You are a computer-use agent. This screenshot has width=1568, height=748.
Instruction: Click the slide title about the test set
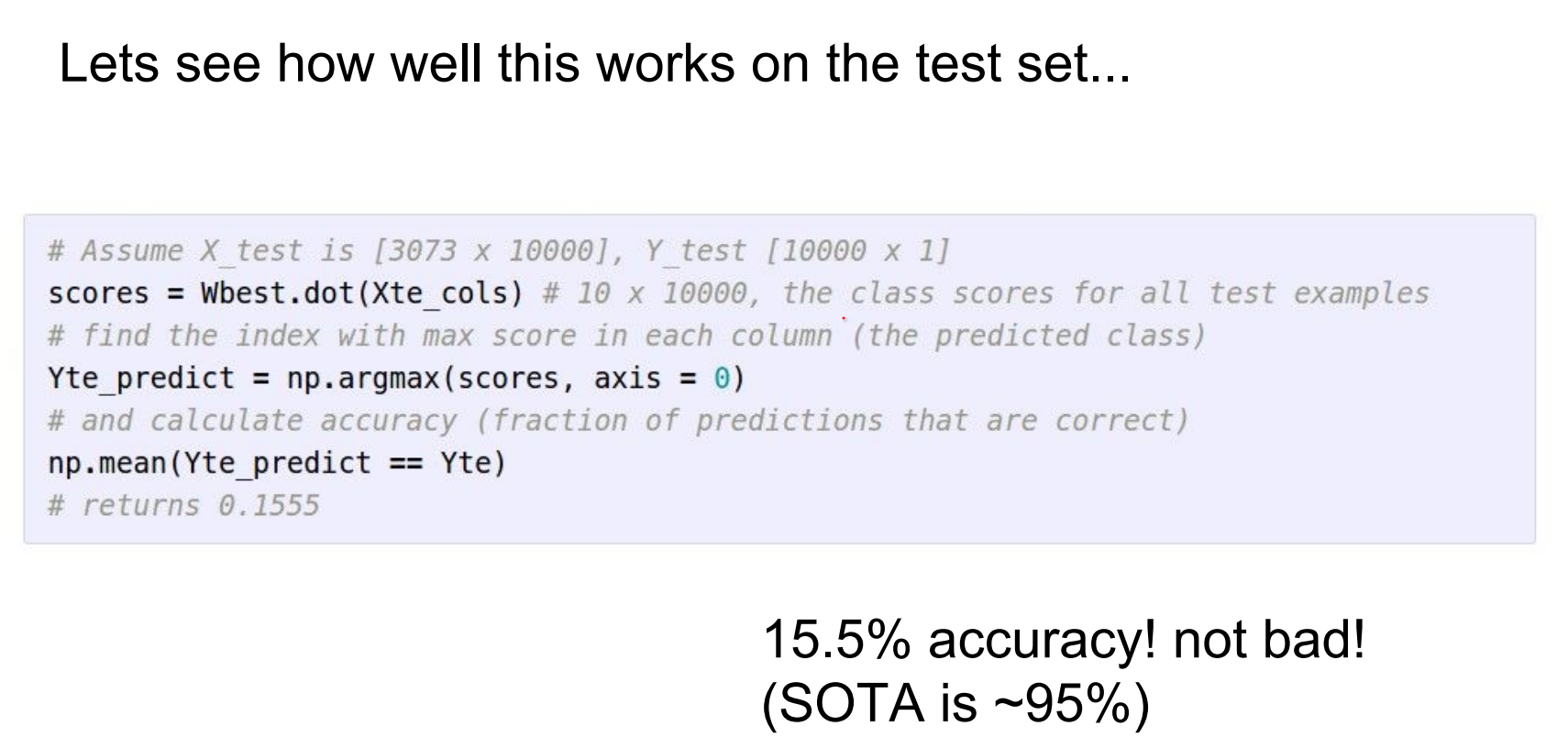pyautogui.click(x=594, y=64)
